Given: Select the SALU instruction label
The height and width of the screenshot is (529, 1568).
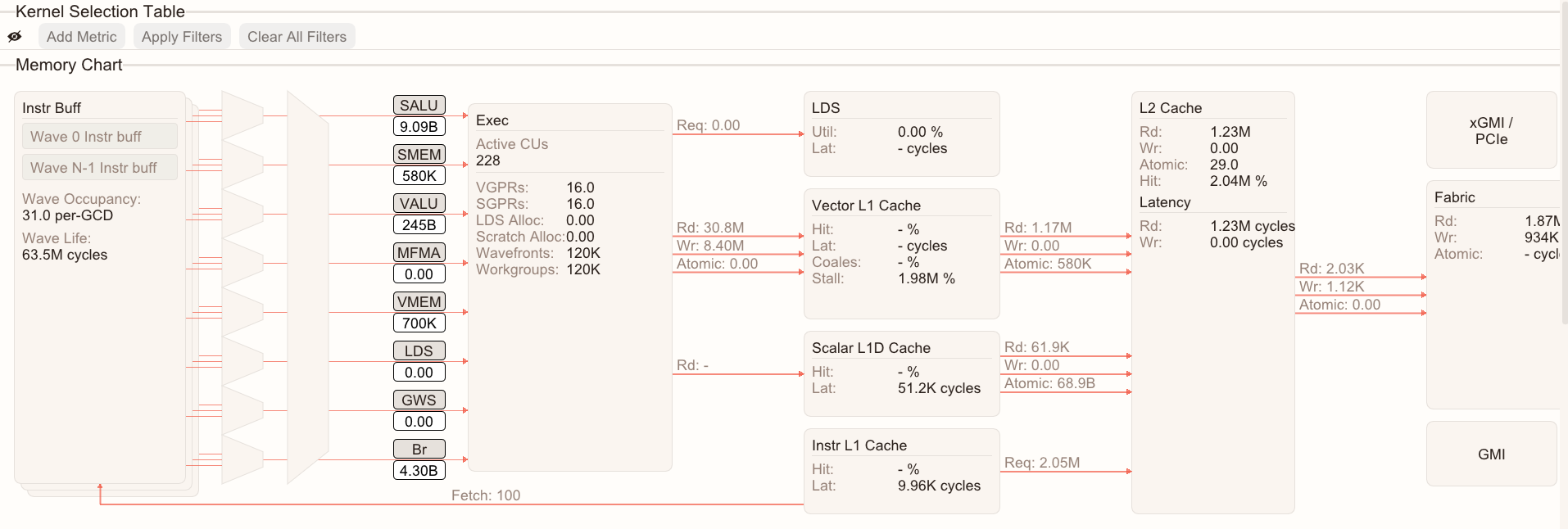Looking at the screenshot, I should [419, 106].
